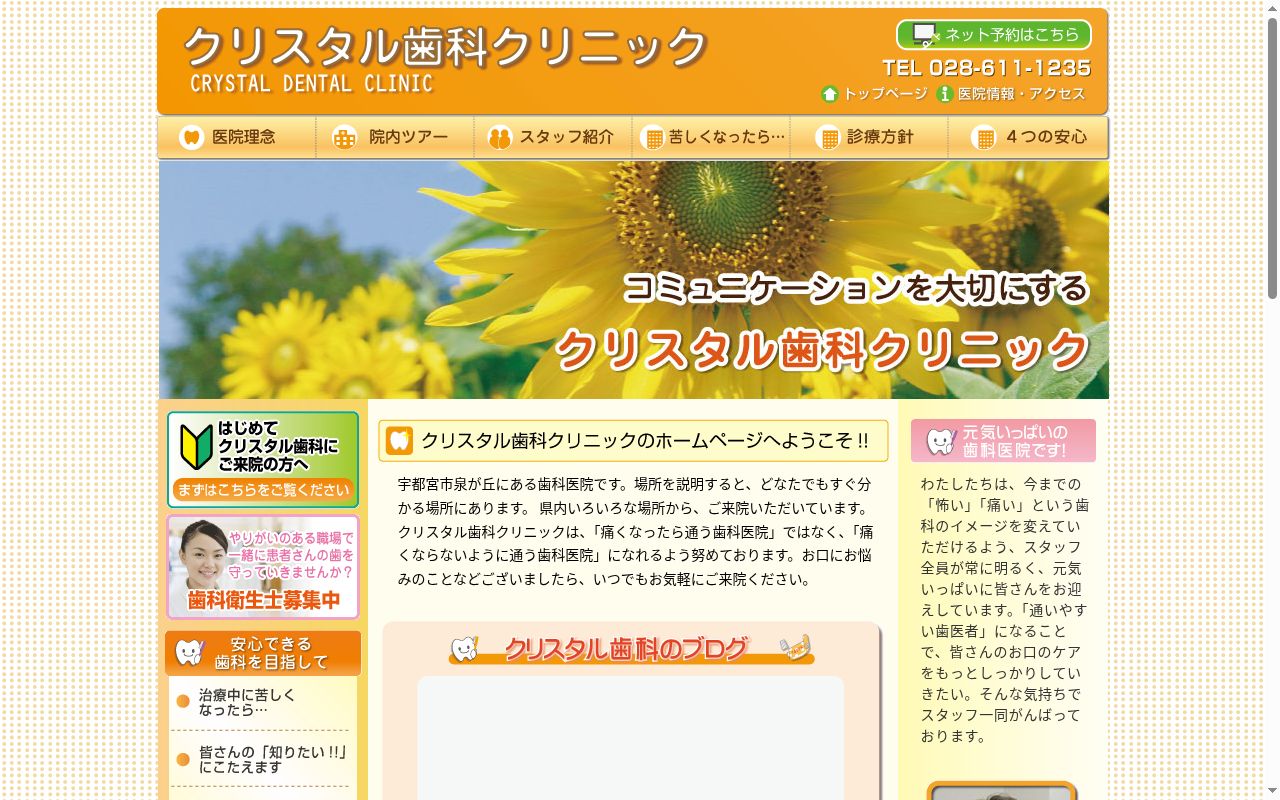Click grid icon on 苦しくなったら… tab
The width and height of the screenshot is (1280, 800).
tap(653, 138)
